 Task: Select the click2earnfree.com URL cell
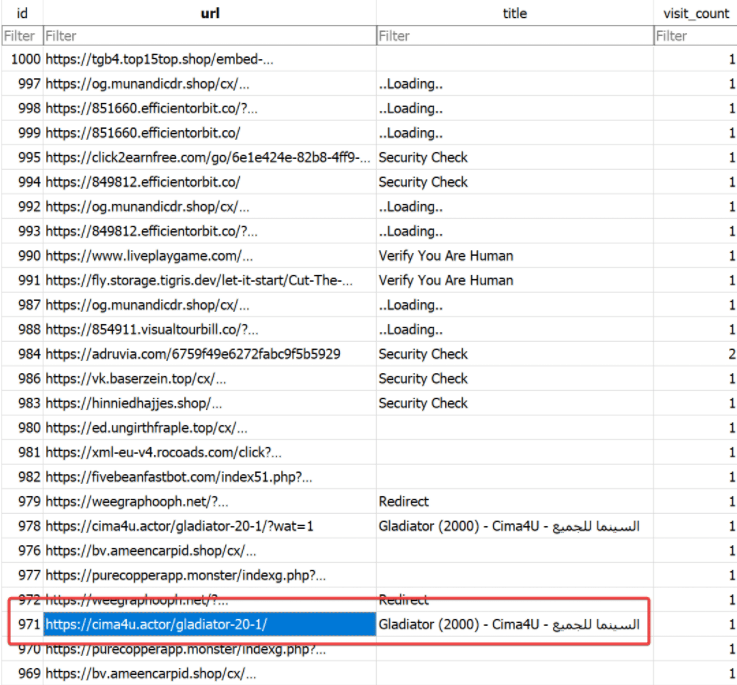pos(210,157)
